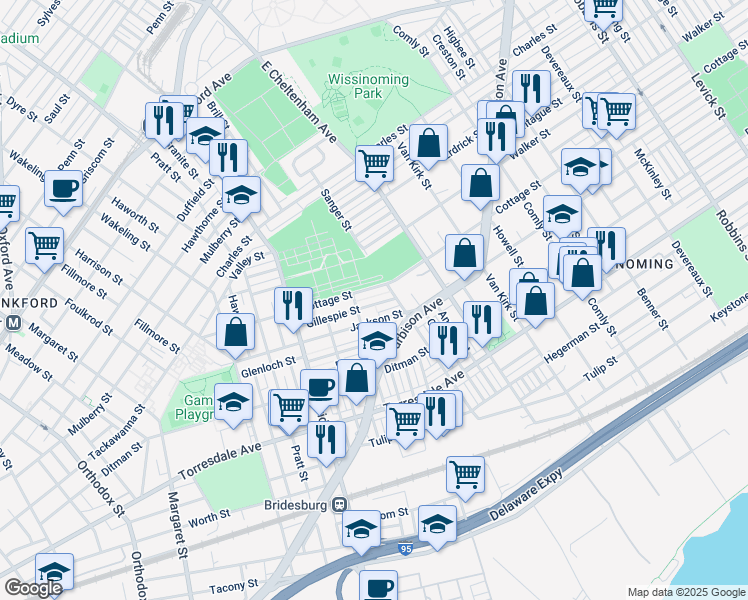Click the I-95 highway shield

[405, 549]
